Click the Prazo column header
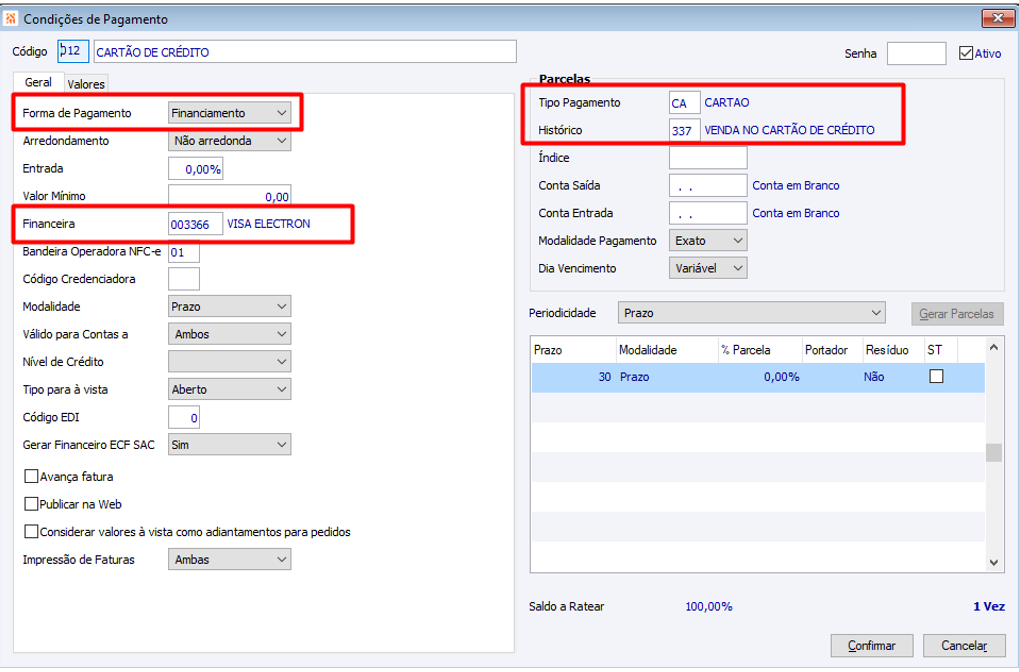Screen dimensions: 1019x672 click(573, 350)
